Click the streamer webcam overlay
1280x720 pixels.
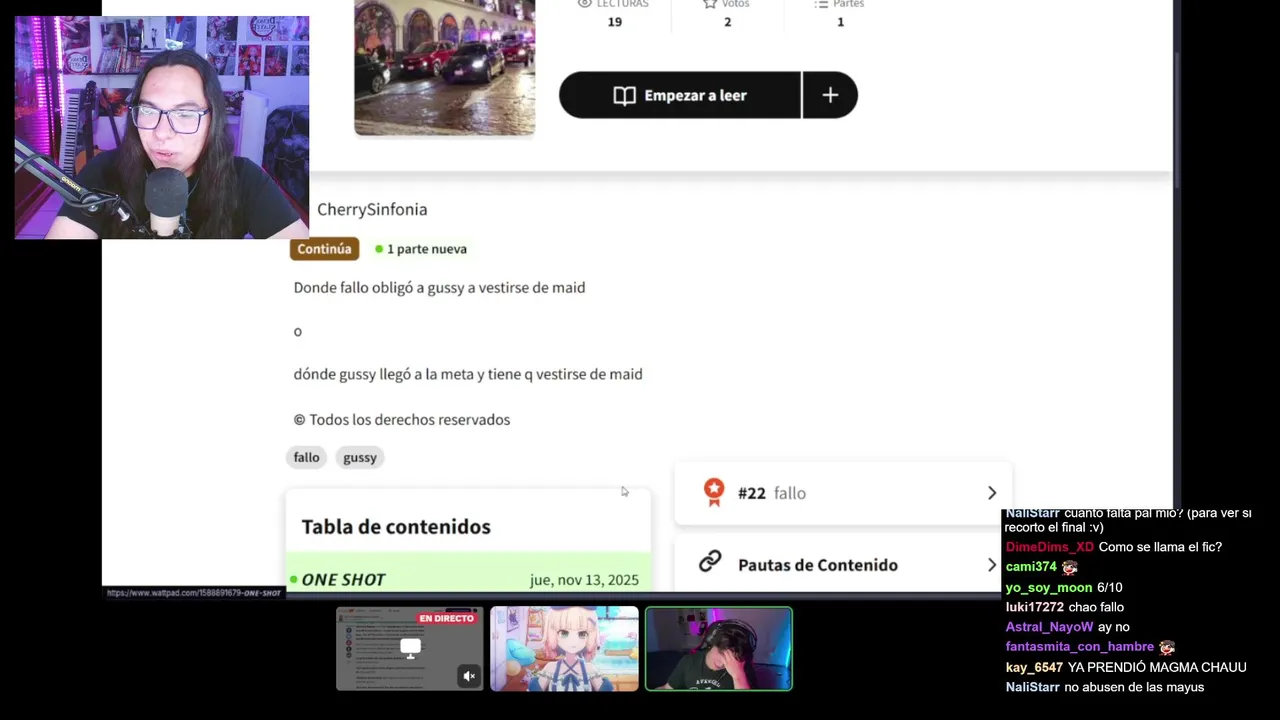162,127
